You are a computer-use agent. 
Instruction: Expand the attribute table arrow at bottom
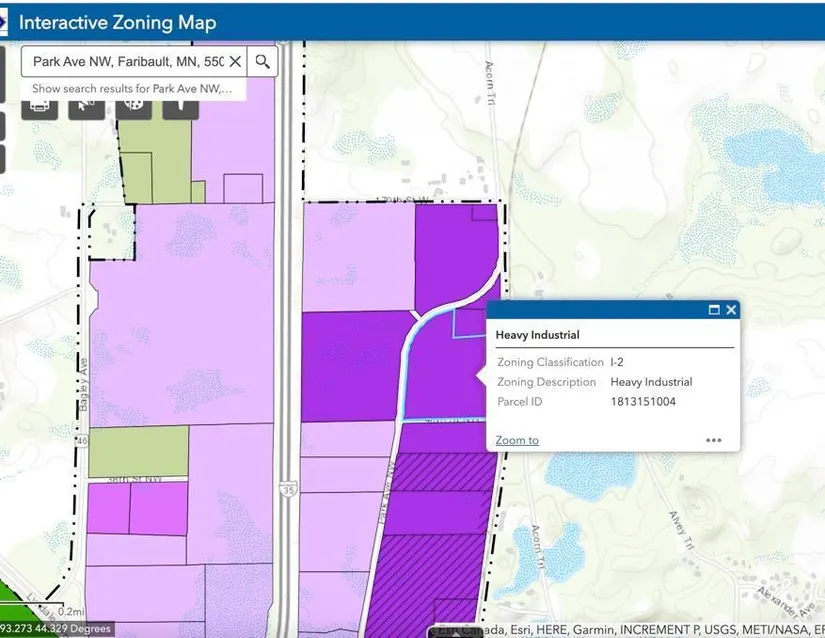tap(455, 633)
